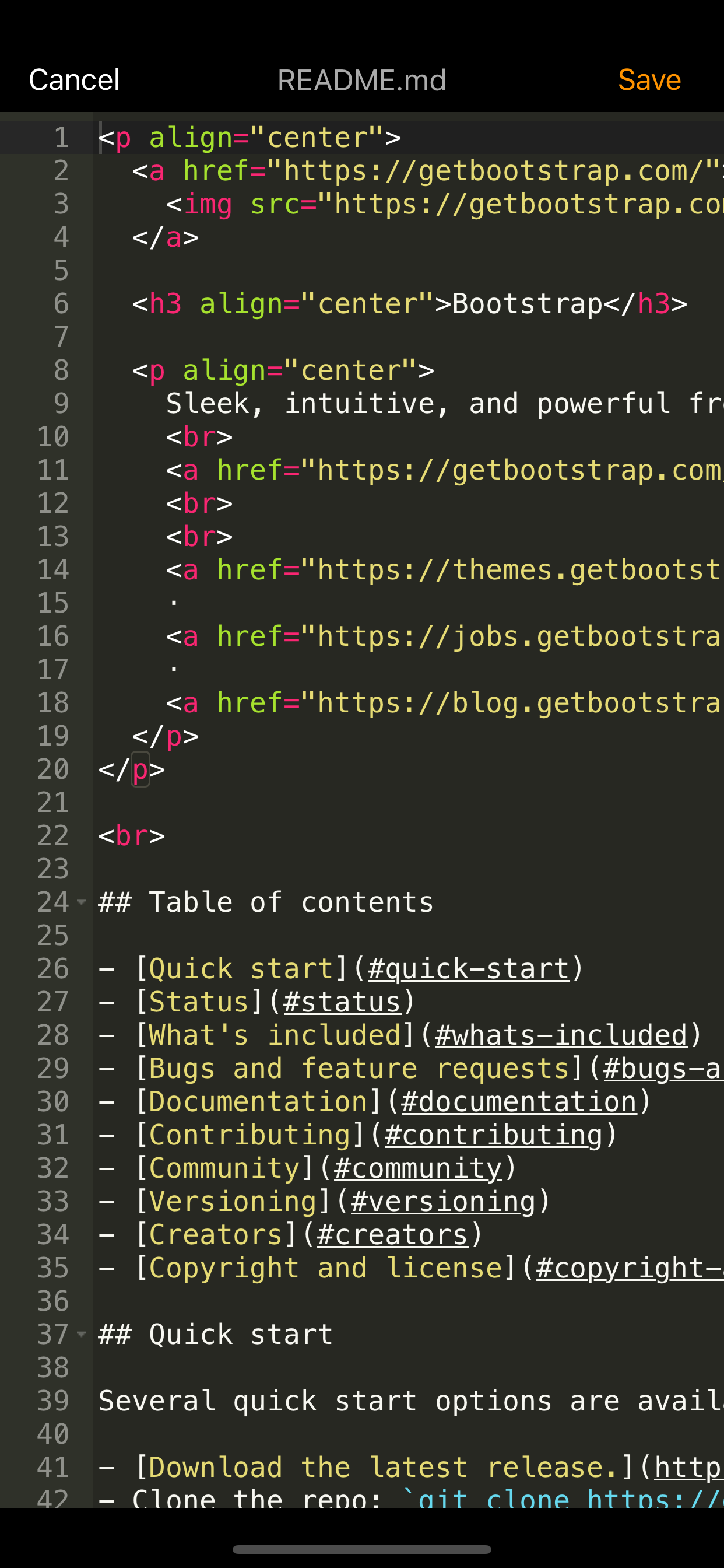
Task: Click "Download the latest release." link label
Action: 384,1468
